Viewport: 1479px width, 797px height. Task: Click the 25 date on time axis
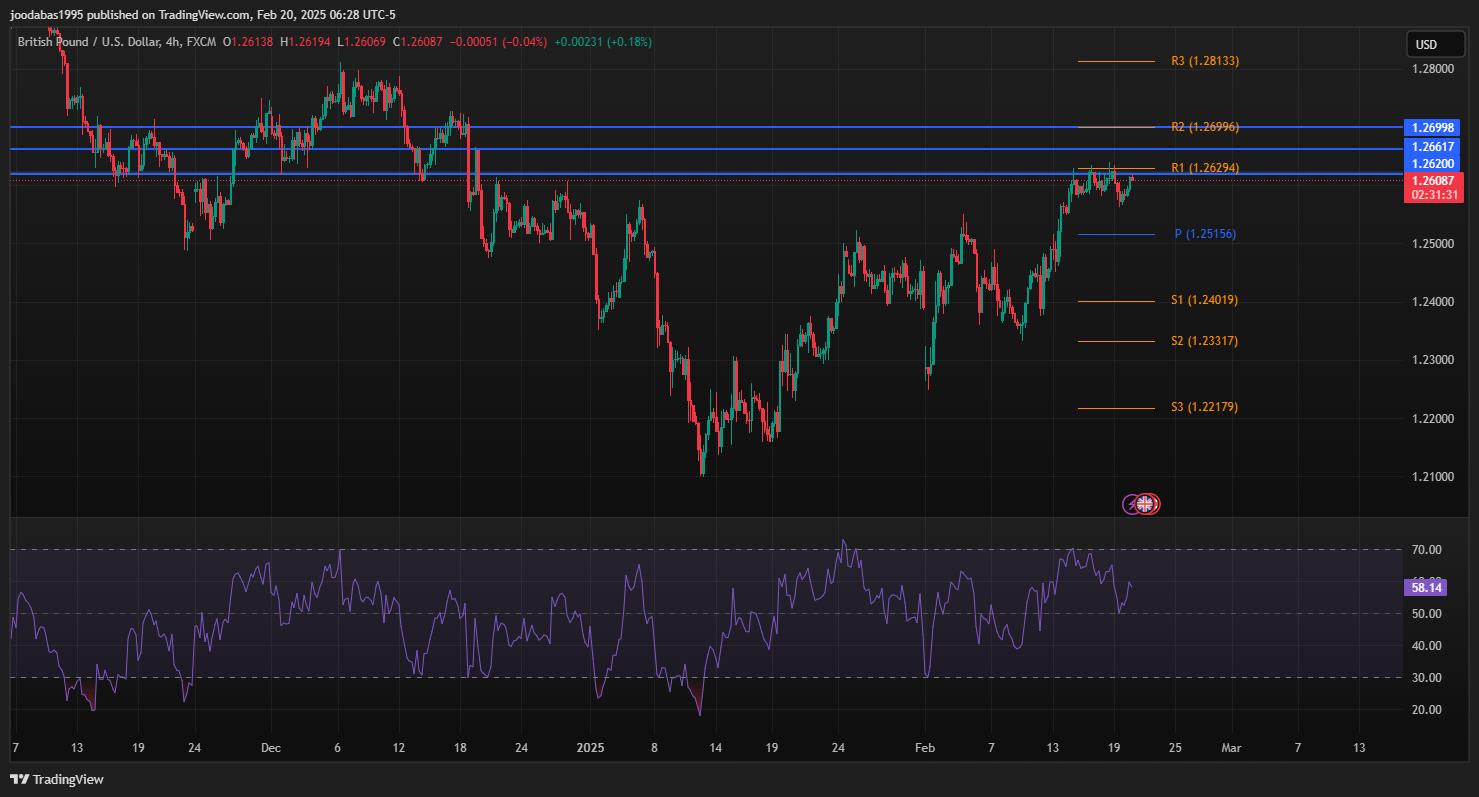(x=1175, y=748)
